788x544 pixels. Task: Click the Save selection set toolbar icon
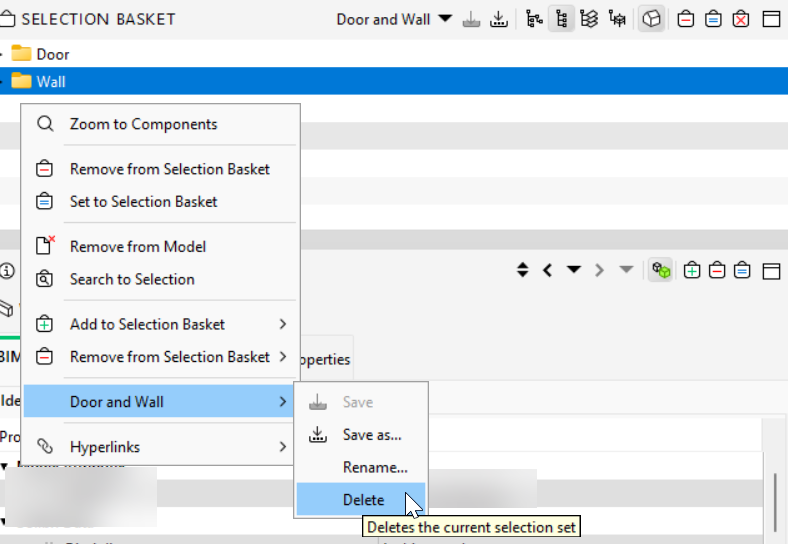coord(471,20)
